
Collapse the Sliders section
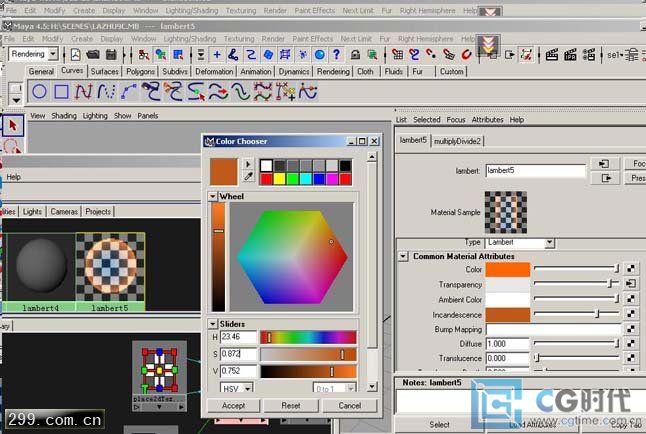(x=213, y=324)
